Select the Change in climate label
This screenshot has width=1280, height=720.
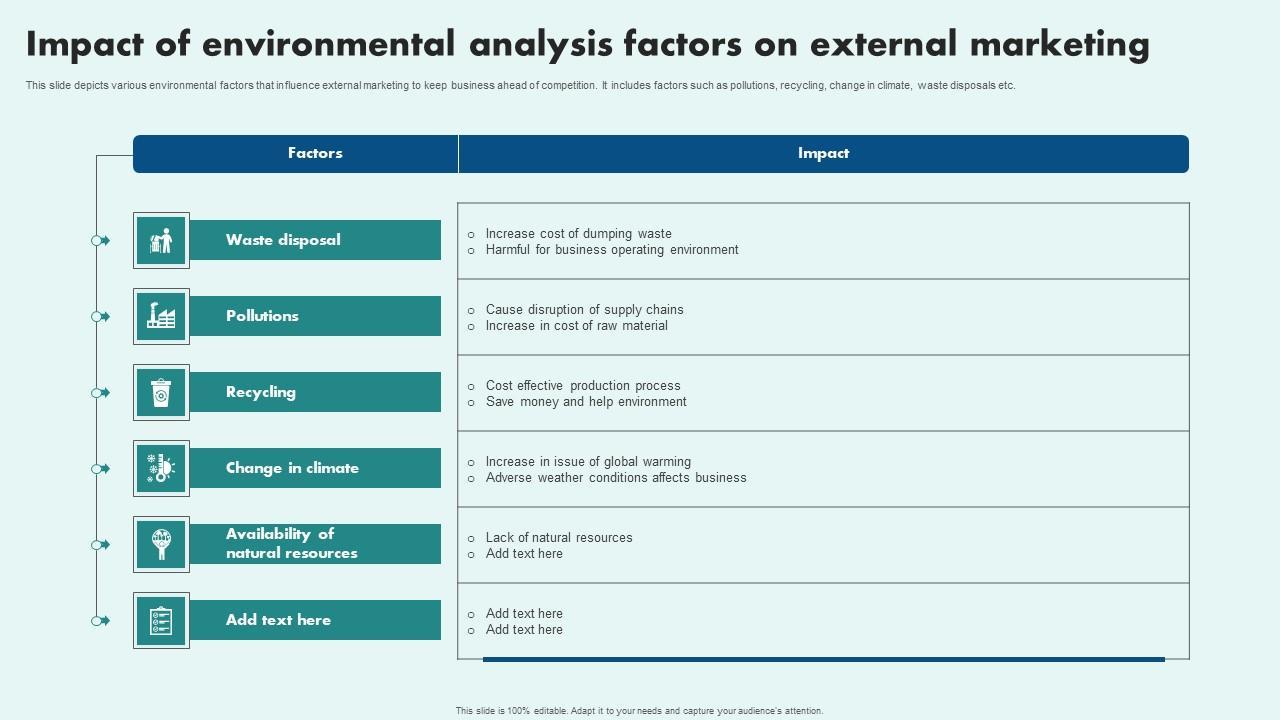click(x=292, y=468)
